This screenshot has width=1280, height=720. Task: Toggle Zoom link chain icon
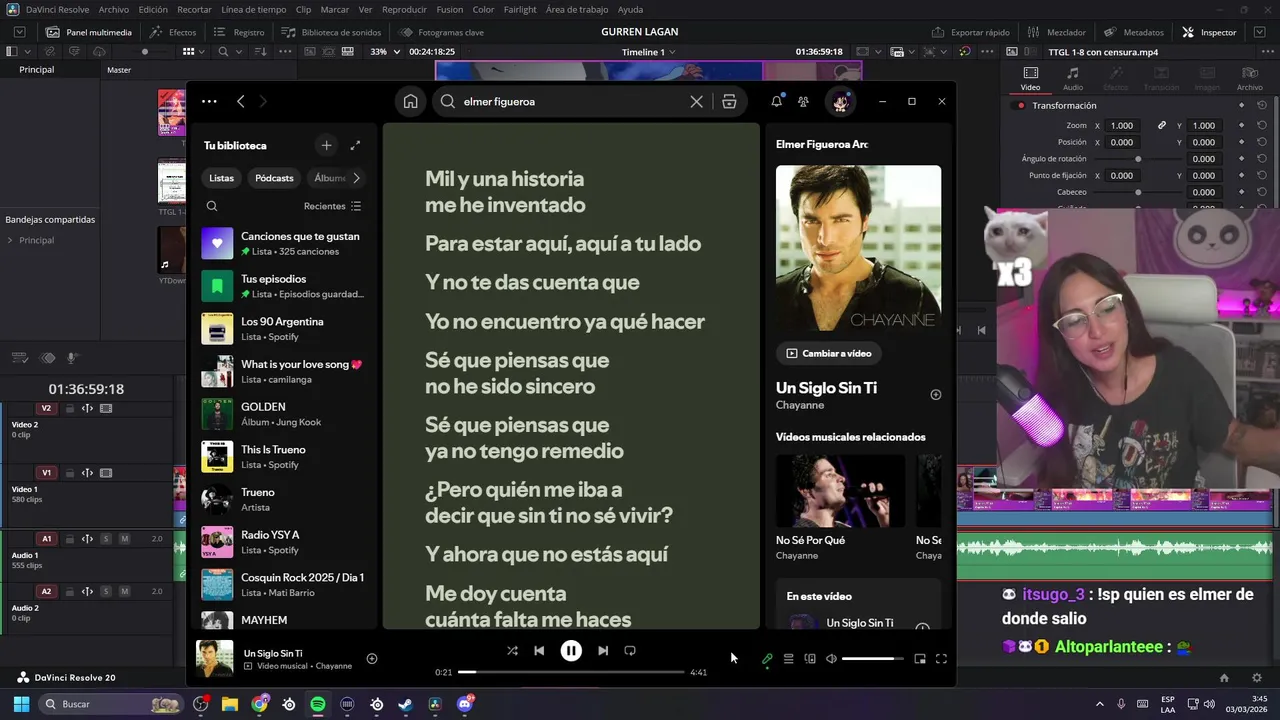[1162, 125]
